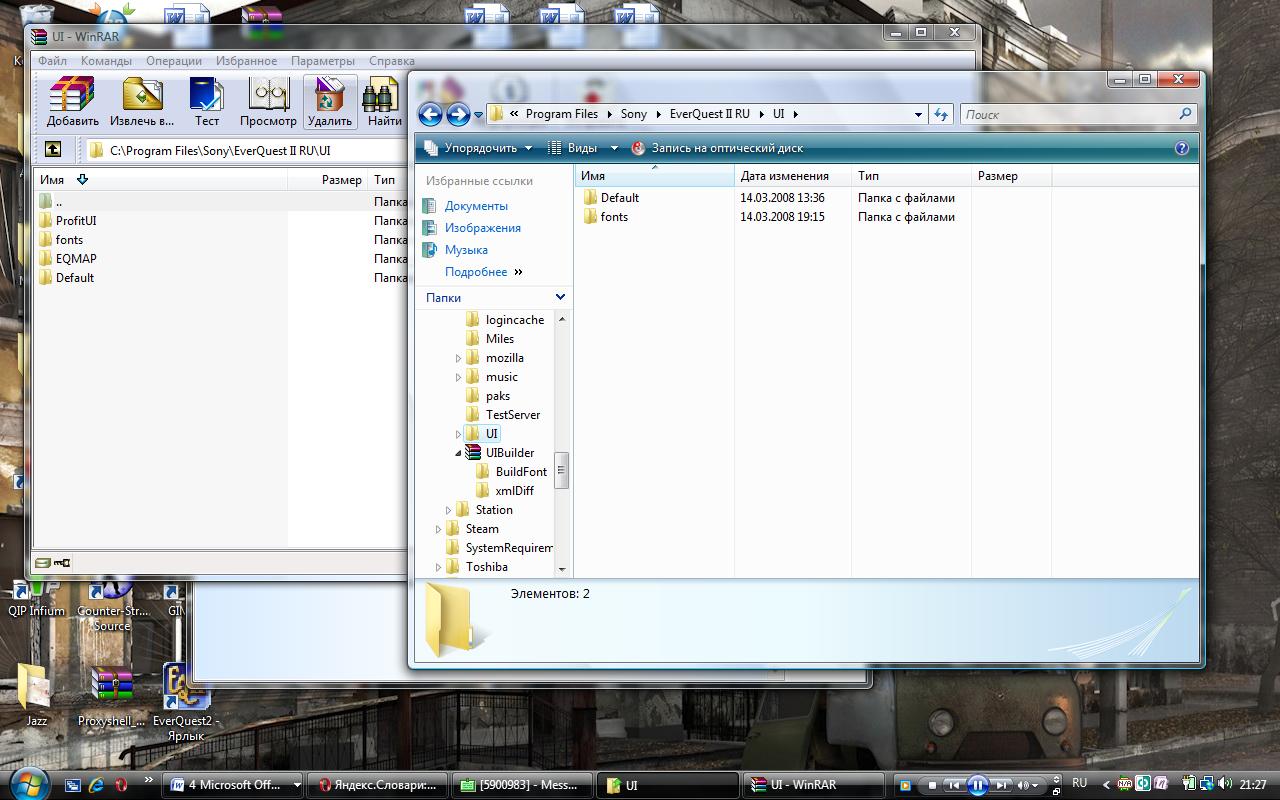Switch to the Яндекс.Словари taskbar button
Screen dimensions: 1280x800
pyautogui.click(x=378, y=785)
